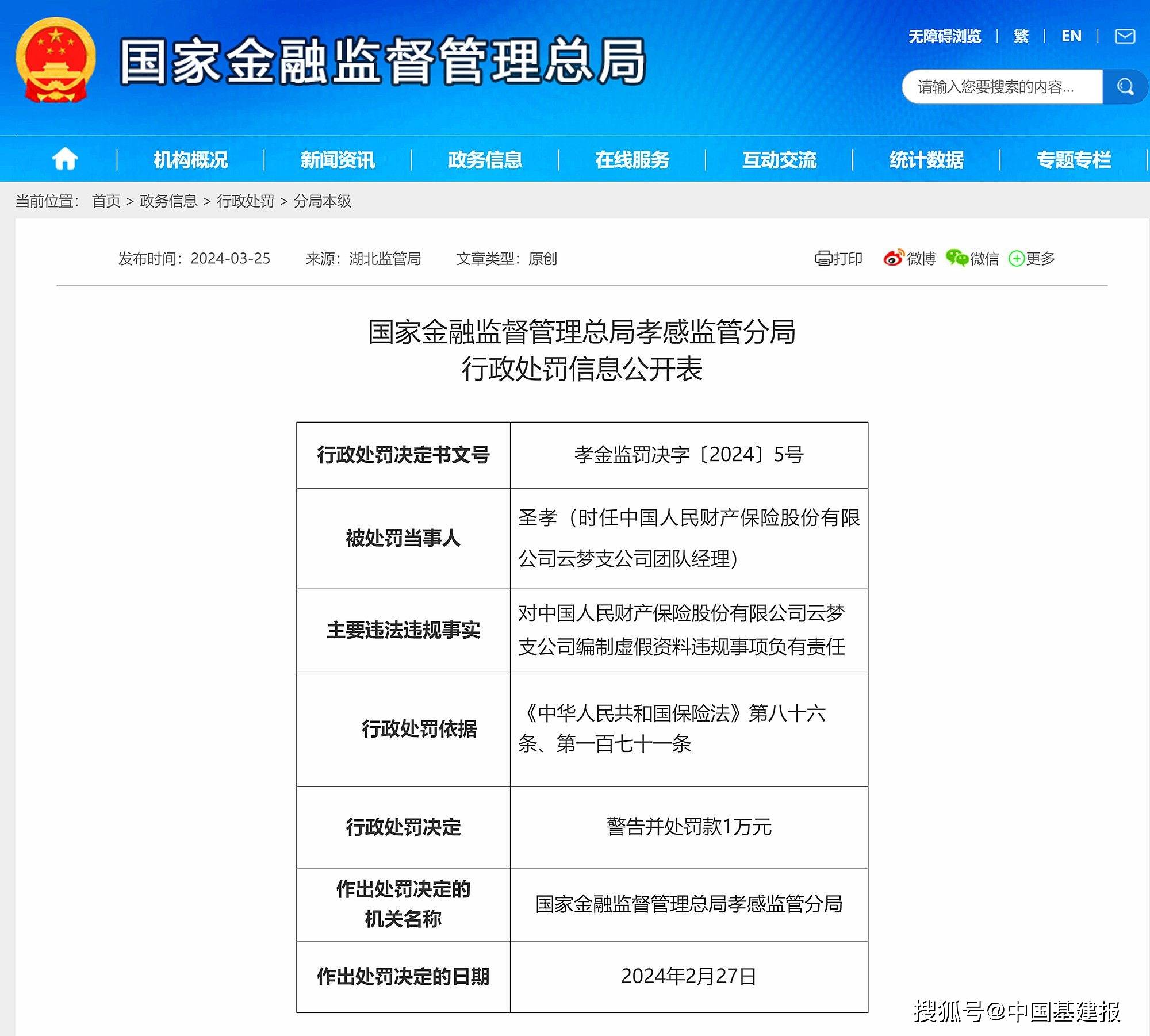Click 无障碍浏览 accessibility link
Image resolution: width=1150 pixels, height=1036 pixels.
(945, 36)
